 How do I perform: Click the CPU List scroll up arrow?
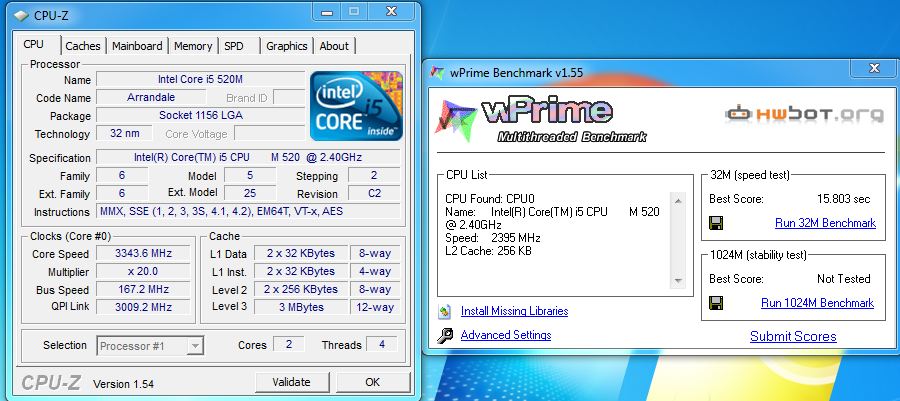coord(678,201)
